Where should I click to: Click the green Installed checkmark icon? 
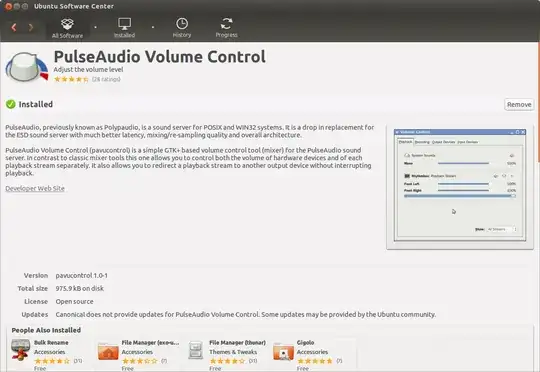(11, 104)
